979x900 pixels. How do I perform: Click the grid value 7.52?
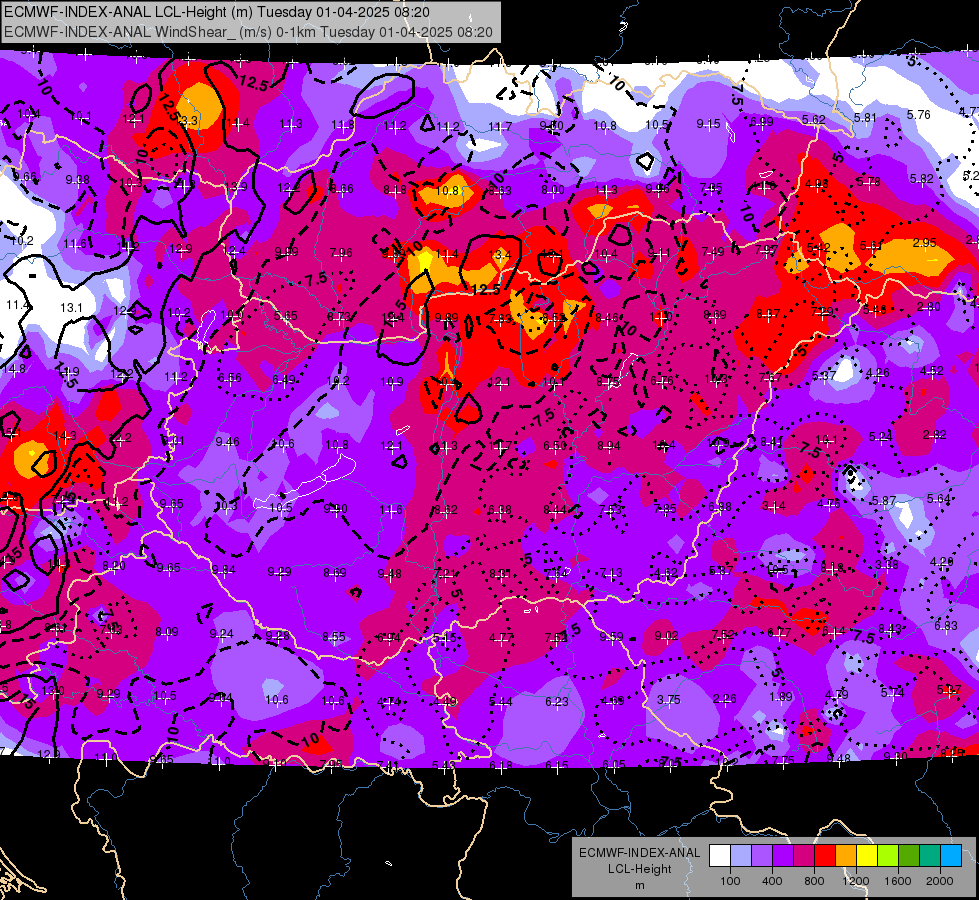pyautogui.click(x=722, y=634)
